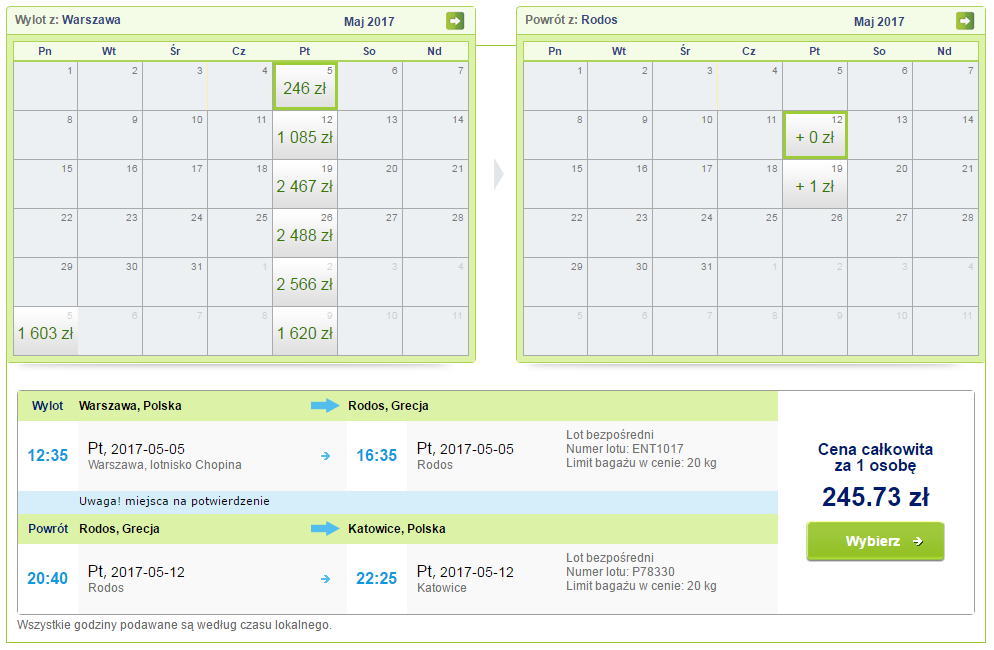
Task: Select departure price 1 085 zł
Action: [x=305, y=135]
